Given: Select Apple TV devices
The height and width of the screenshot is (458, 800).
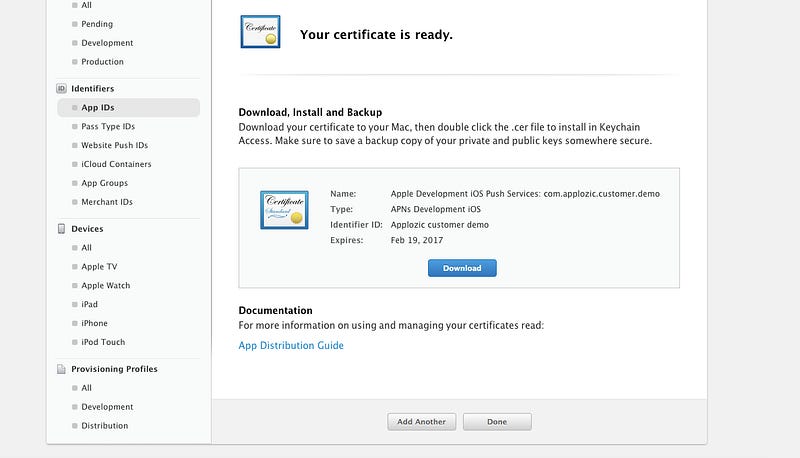Looking at the screenshot, I should (99, 267).
